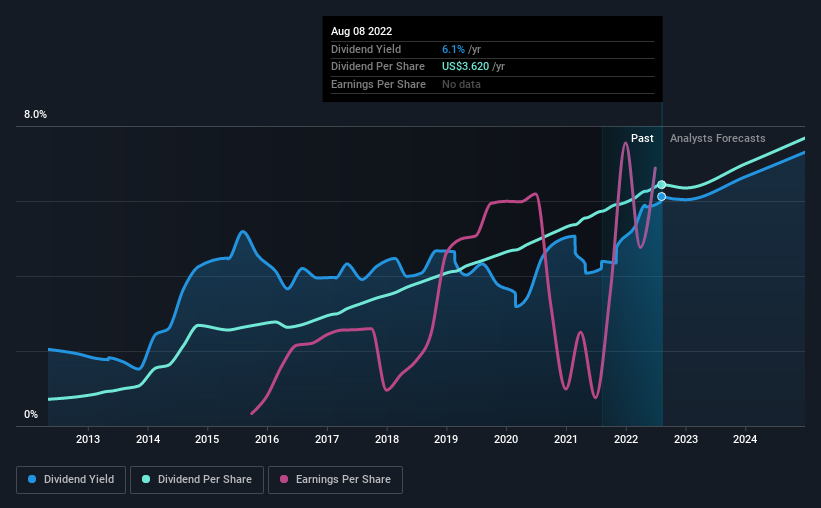821x508 pixels.
Task: Select the 2024 year axis label
Action: [x=745, y=439]
